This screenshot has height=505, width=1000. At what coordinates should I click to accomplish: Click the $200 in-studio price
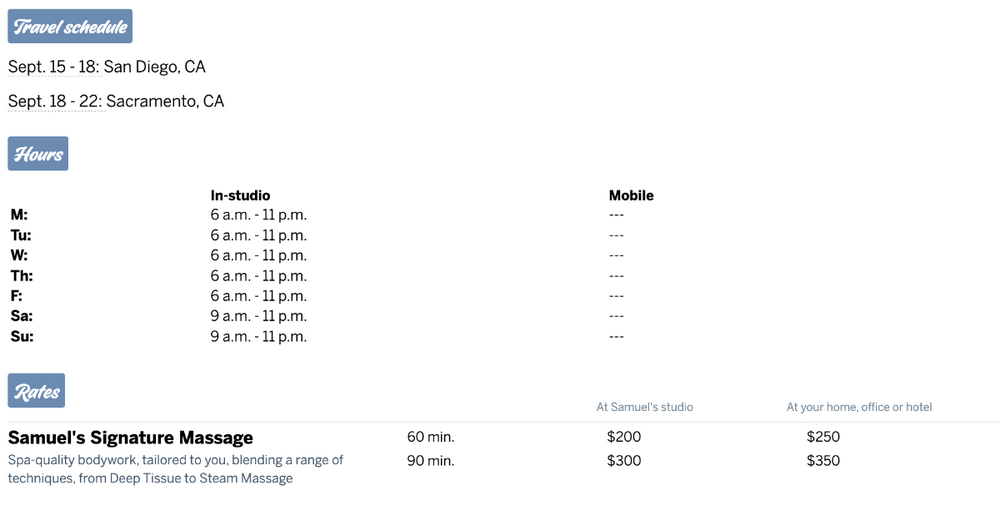tap(624, 437)
